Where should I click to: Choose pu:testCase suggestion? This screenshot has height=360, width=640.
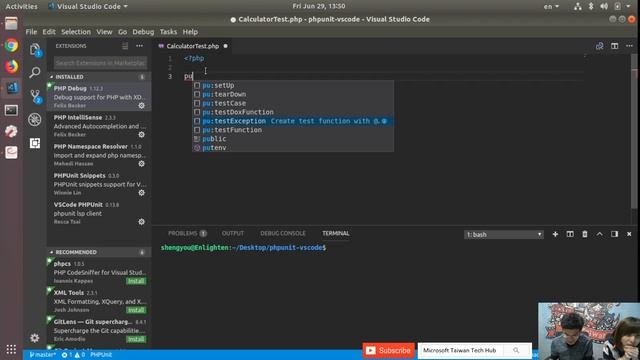coord(293,103)
